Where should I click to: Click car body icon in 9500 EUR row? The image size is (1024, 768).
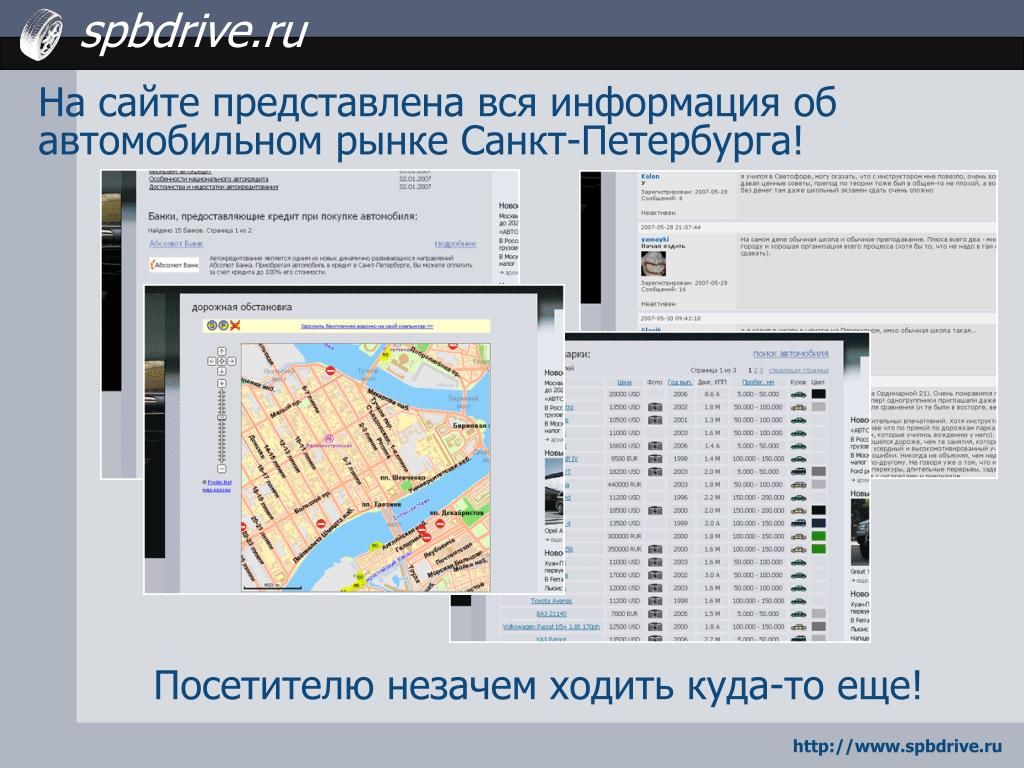click(798, 458)
